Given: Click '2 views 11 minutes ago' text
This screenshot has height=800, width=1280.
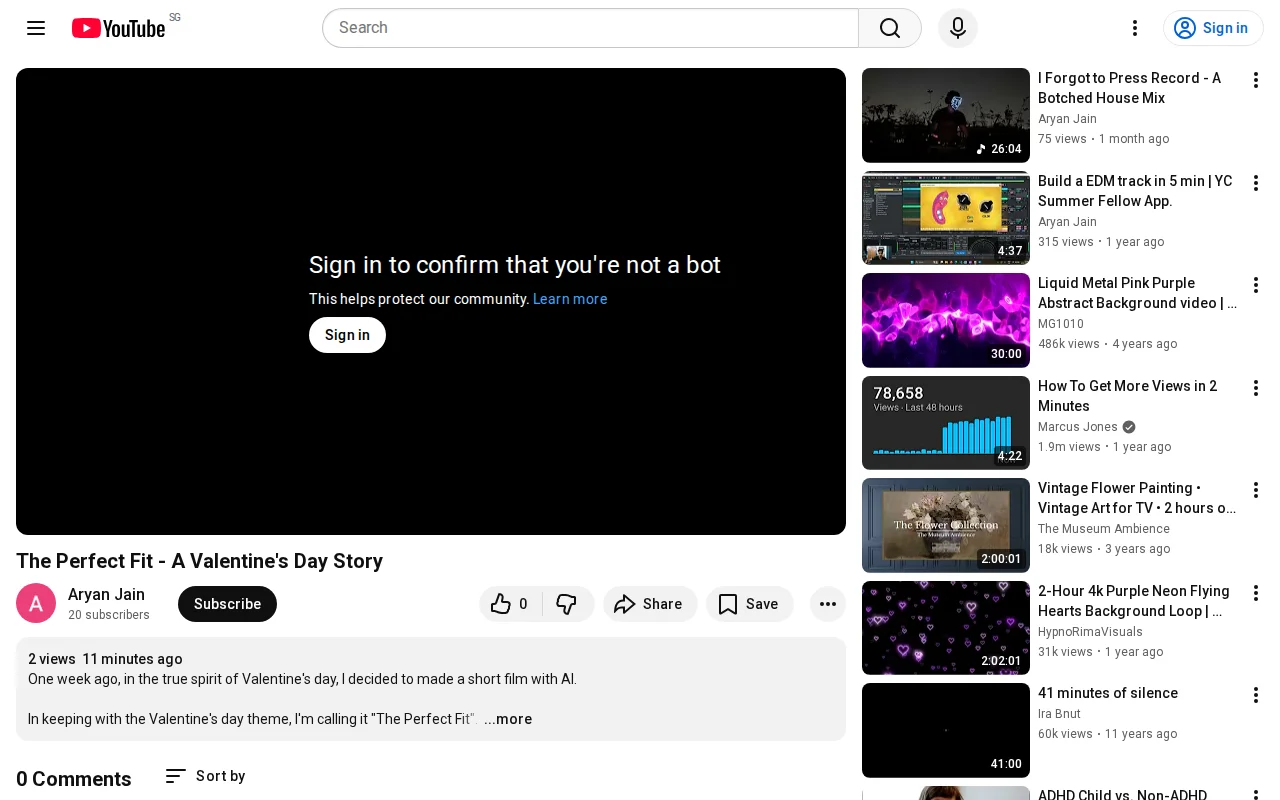Looking at the screenshot, I should [x=105, y=659].
